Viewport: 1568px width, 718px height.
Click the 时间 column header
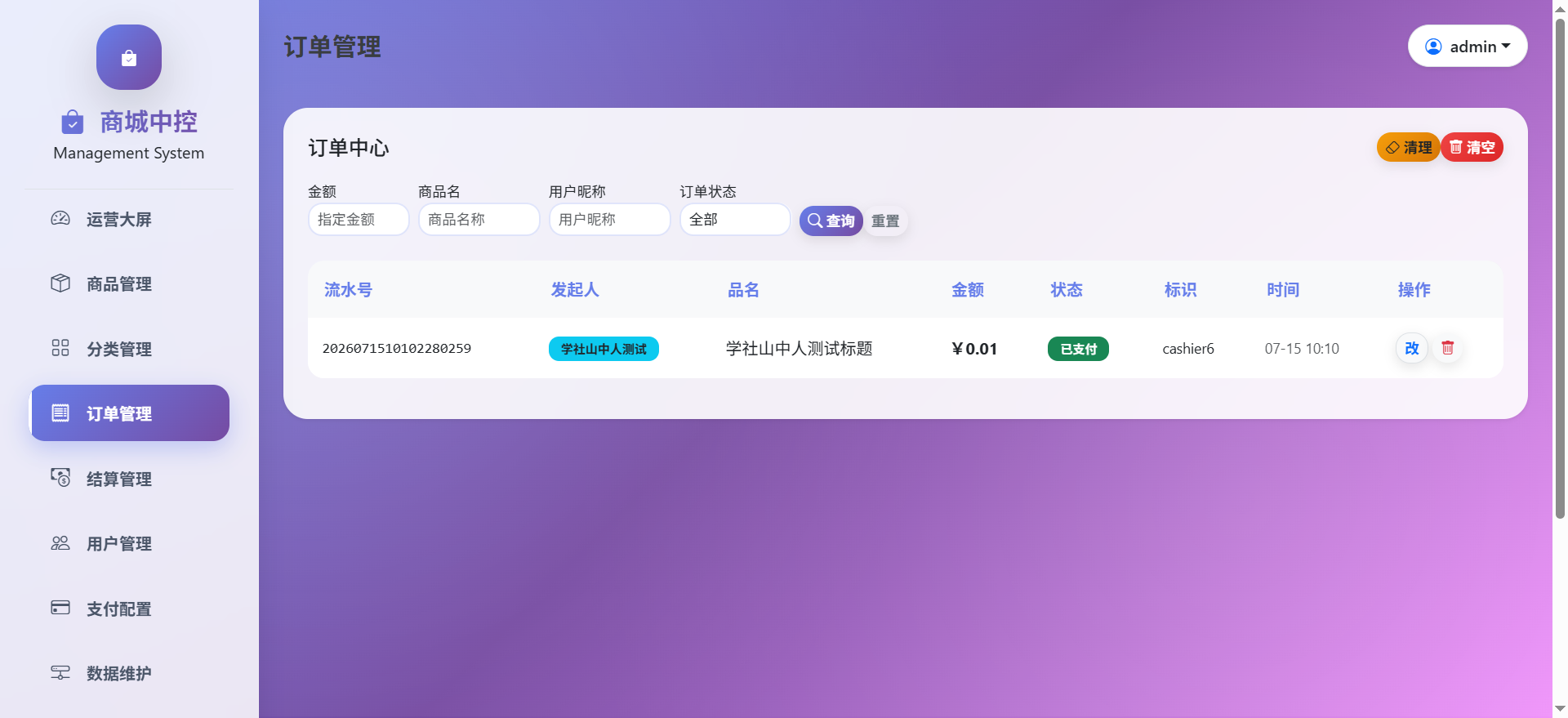pos(1283,289)
